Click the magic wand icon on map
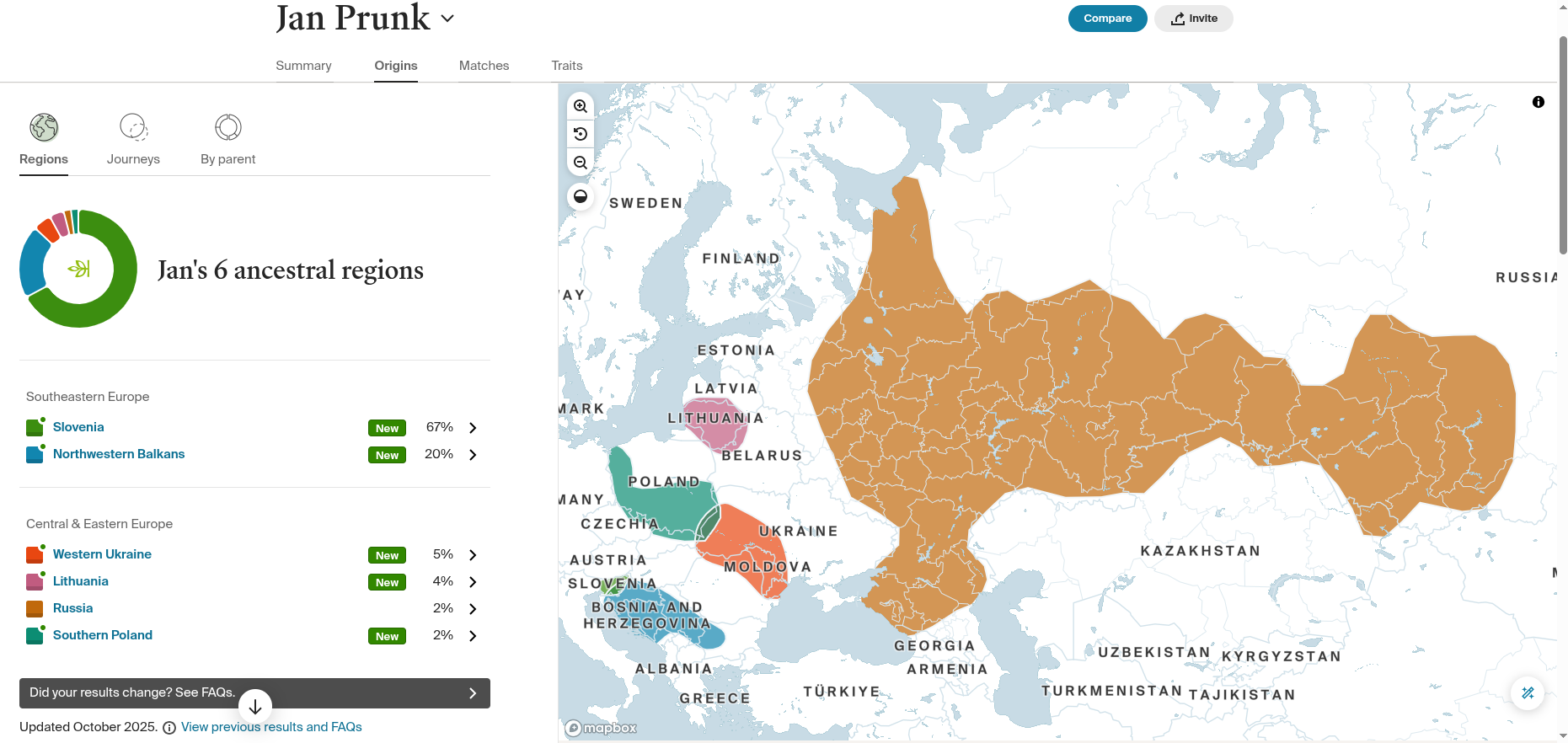This screenshot has height=743, width=1568. (x=1528, y=693)
